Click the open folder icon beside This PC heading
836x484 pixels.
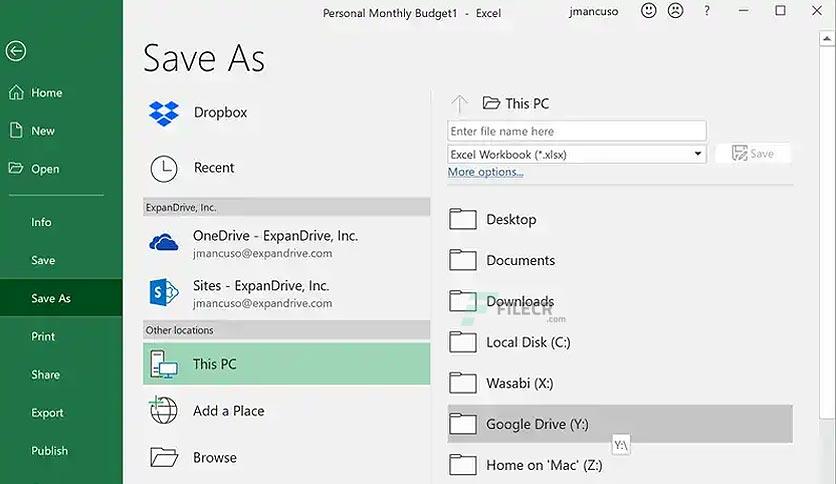point(491,103)
